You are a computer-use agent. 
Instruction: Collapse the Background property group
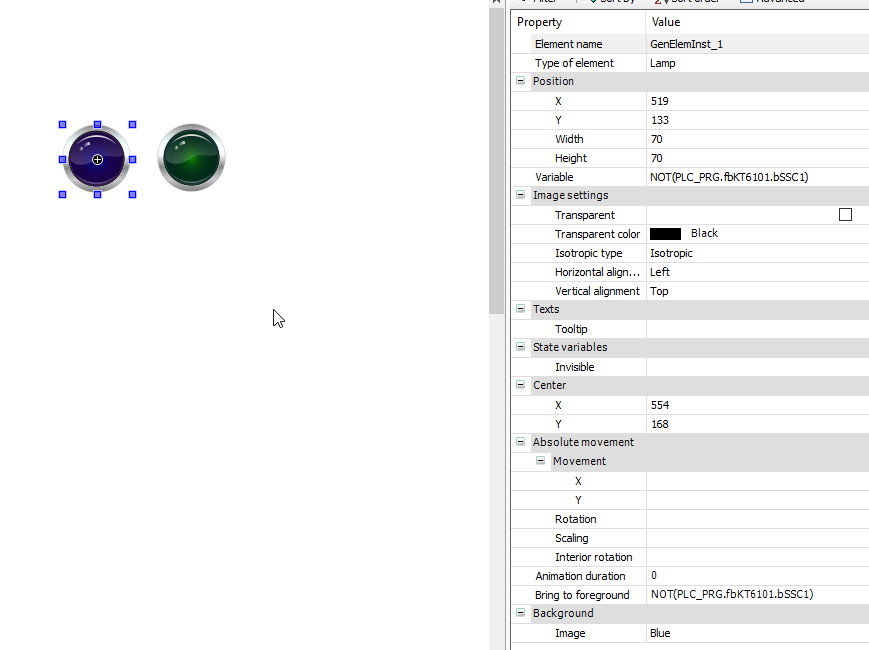tap(521, 613)
